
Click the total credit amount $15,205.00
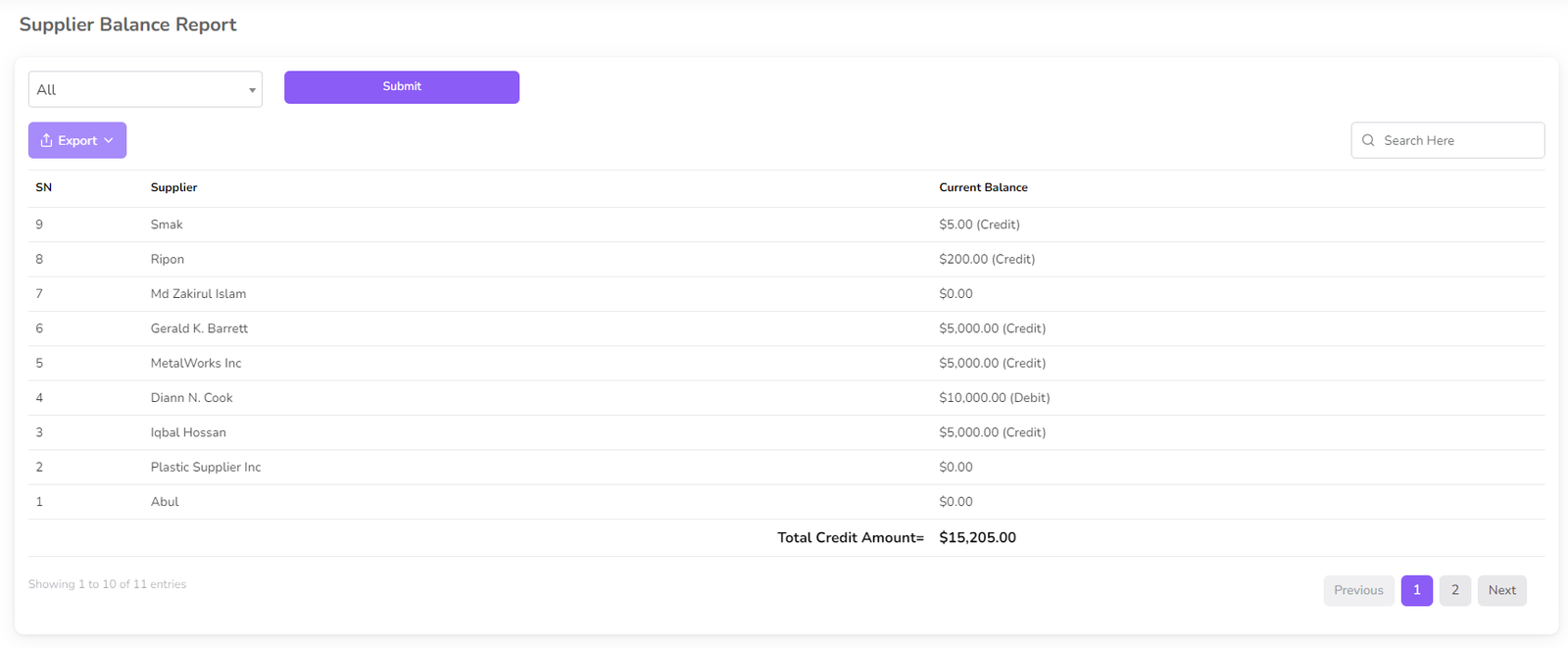tap(977, 537)
